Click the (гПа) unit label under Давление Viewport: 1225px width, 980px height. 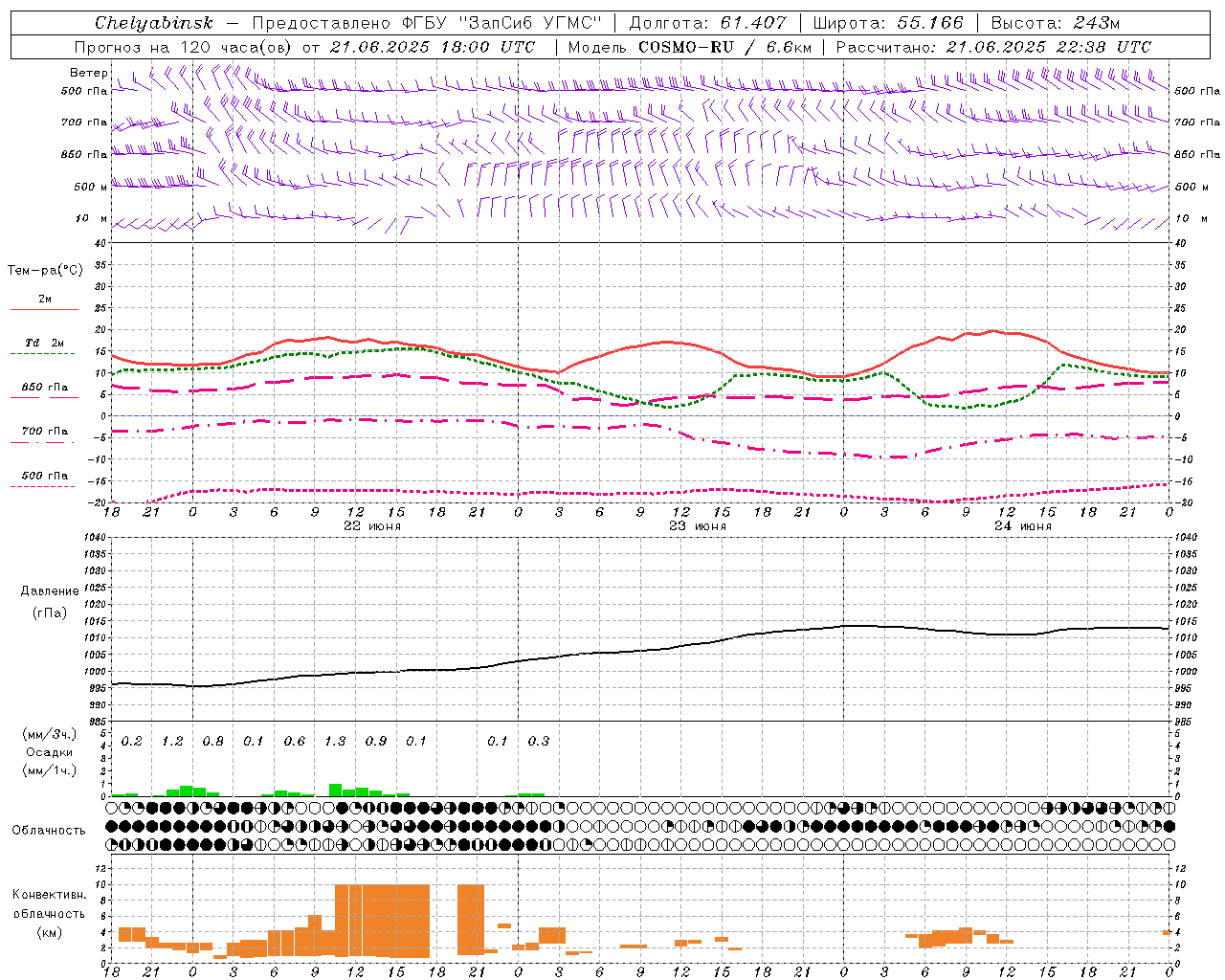[x=50, y=612]
